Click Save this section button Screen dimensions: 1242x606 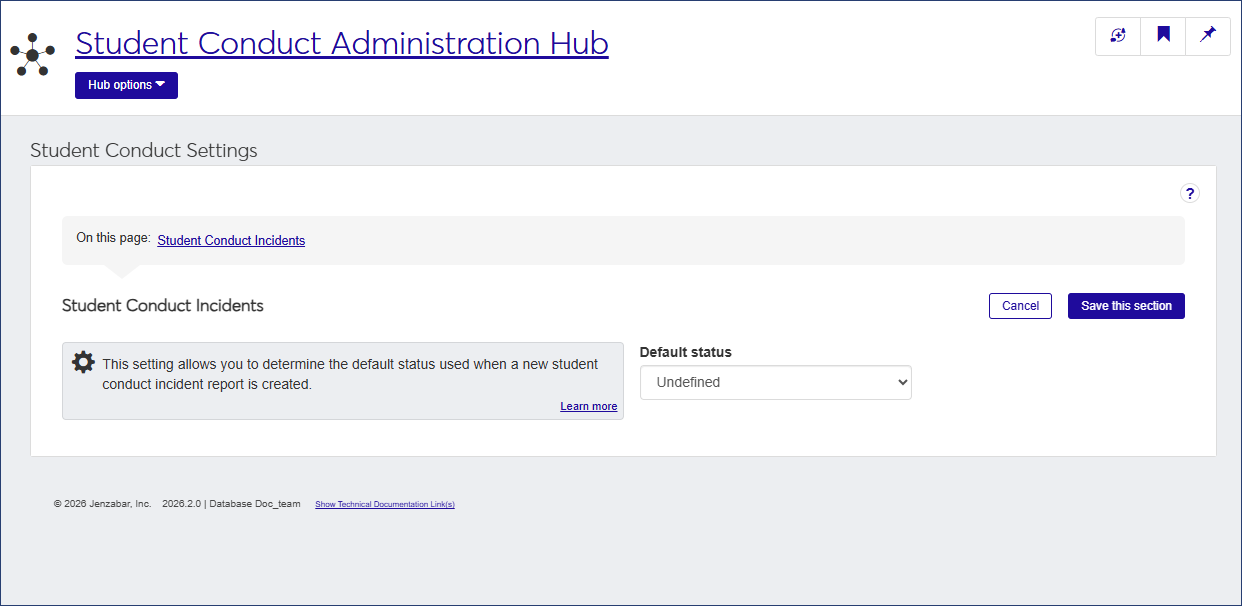pyautogui.click(x=1126, y=306)
